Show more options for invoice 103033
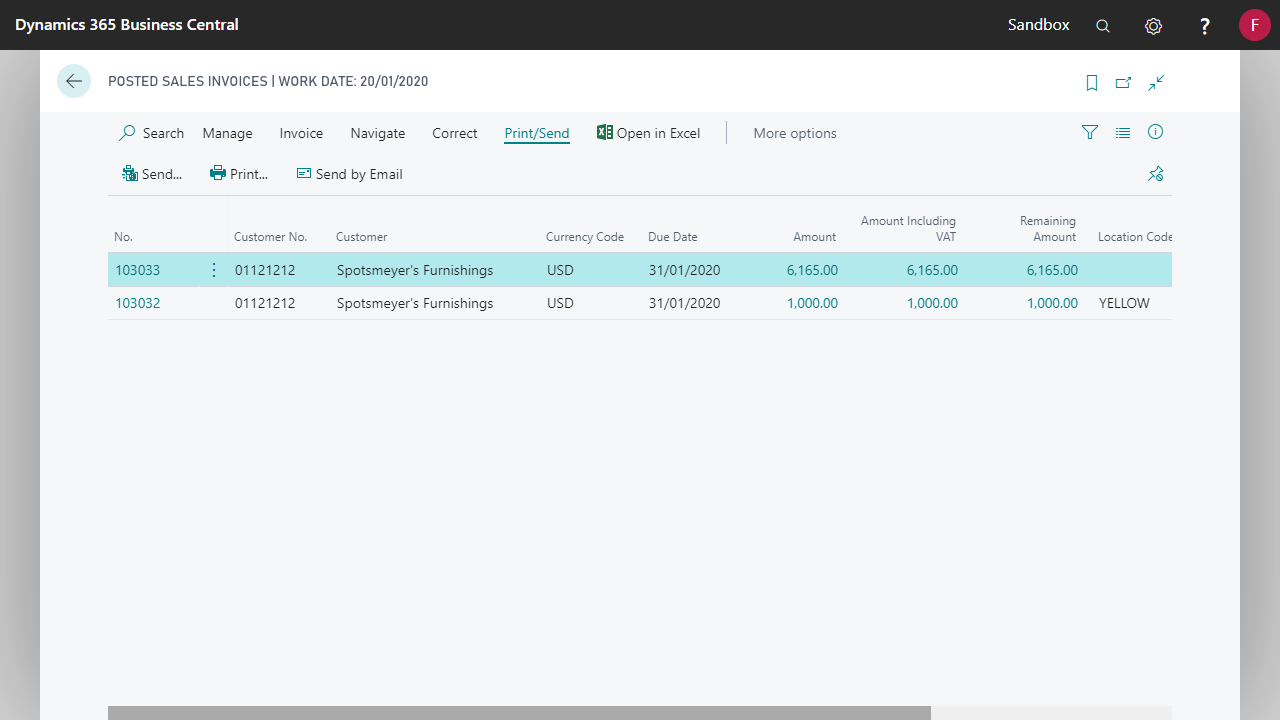The width and height of the screenshot is (1280, 720). [213, 270]
